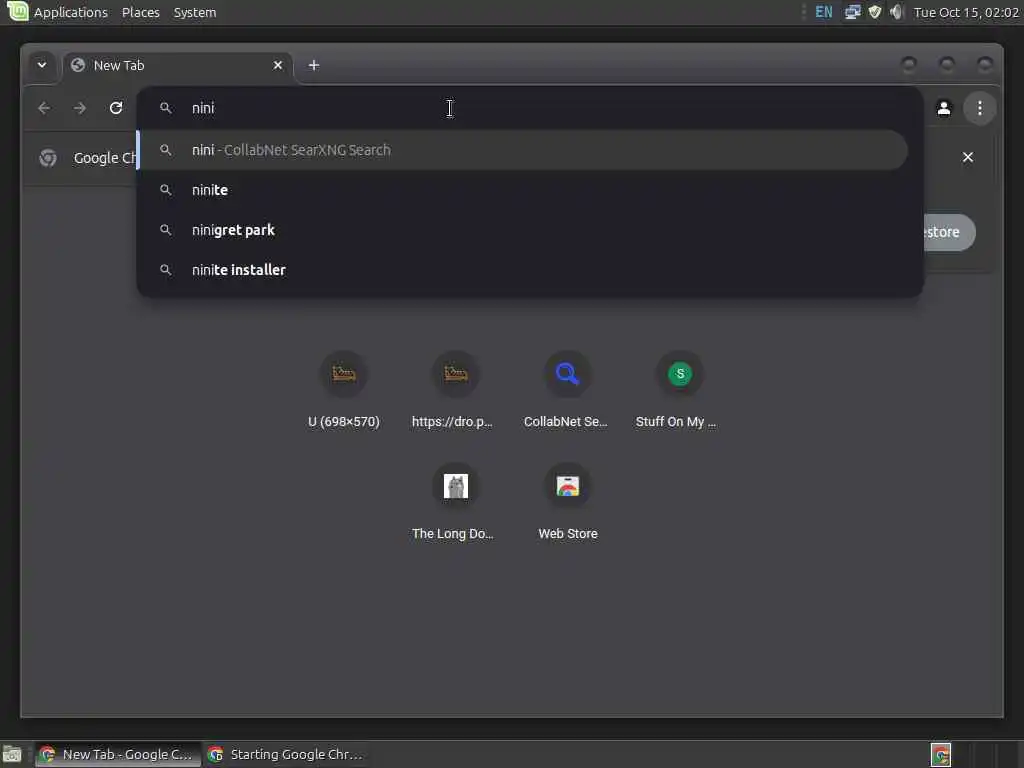The width and height of the screenshot is (1024, 768).
Task: Click the browser forward arrow
Action: [80, 108]
